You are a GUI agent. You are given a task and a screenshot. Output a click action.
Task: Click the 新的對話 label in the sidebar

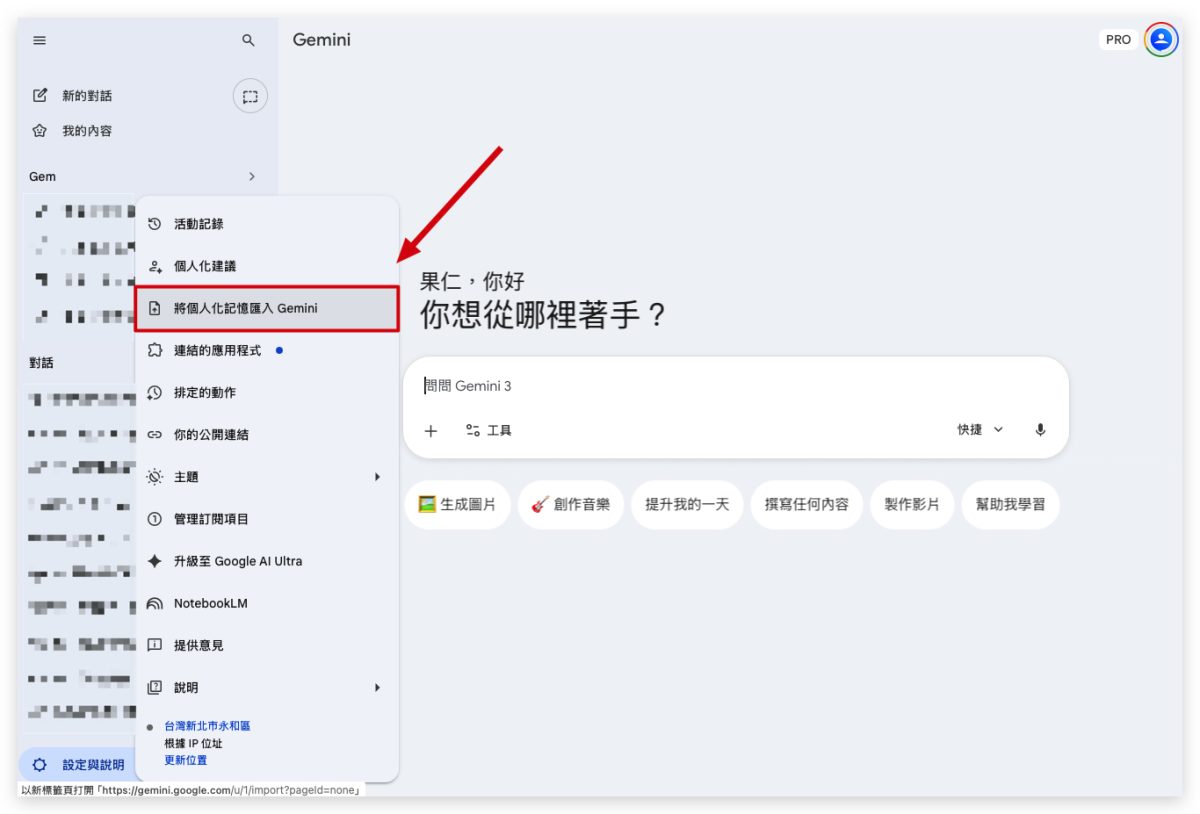point(87,96)
